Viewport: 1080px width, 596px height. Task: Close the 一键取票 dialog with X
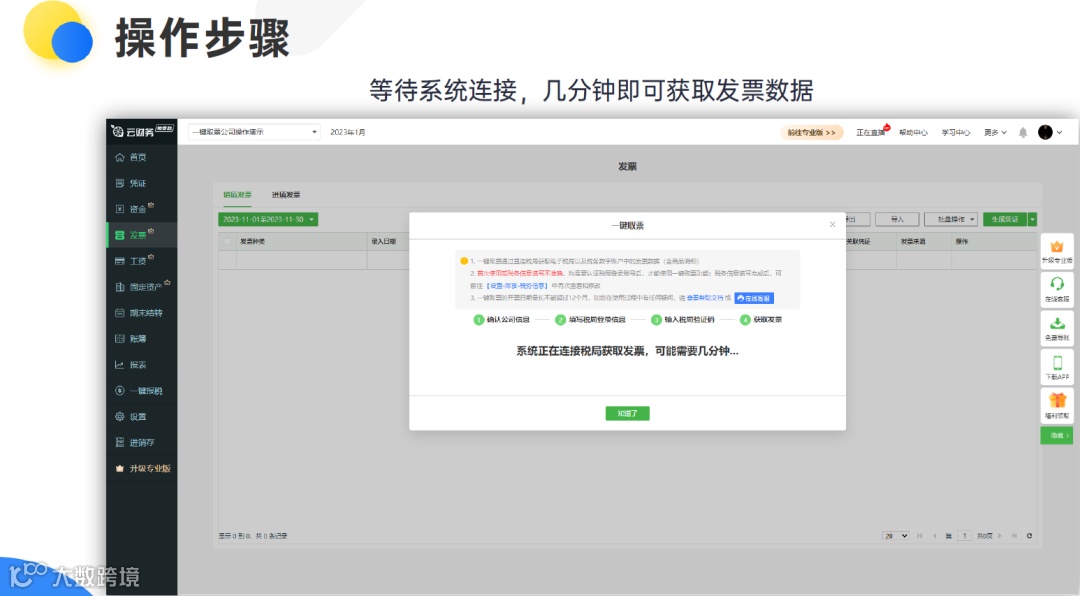click(x=832, y=225)
